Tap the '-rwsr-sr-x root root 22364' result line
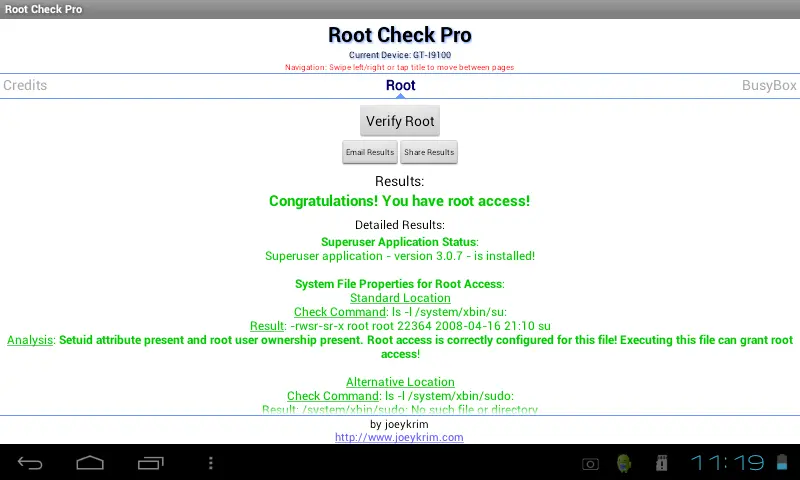This screenshot has width=800, height=480. point(401,326)
